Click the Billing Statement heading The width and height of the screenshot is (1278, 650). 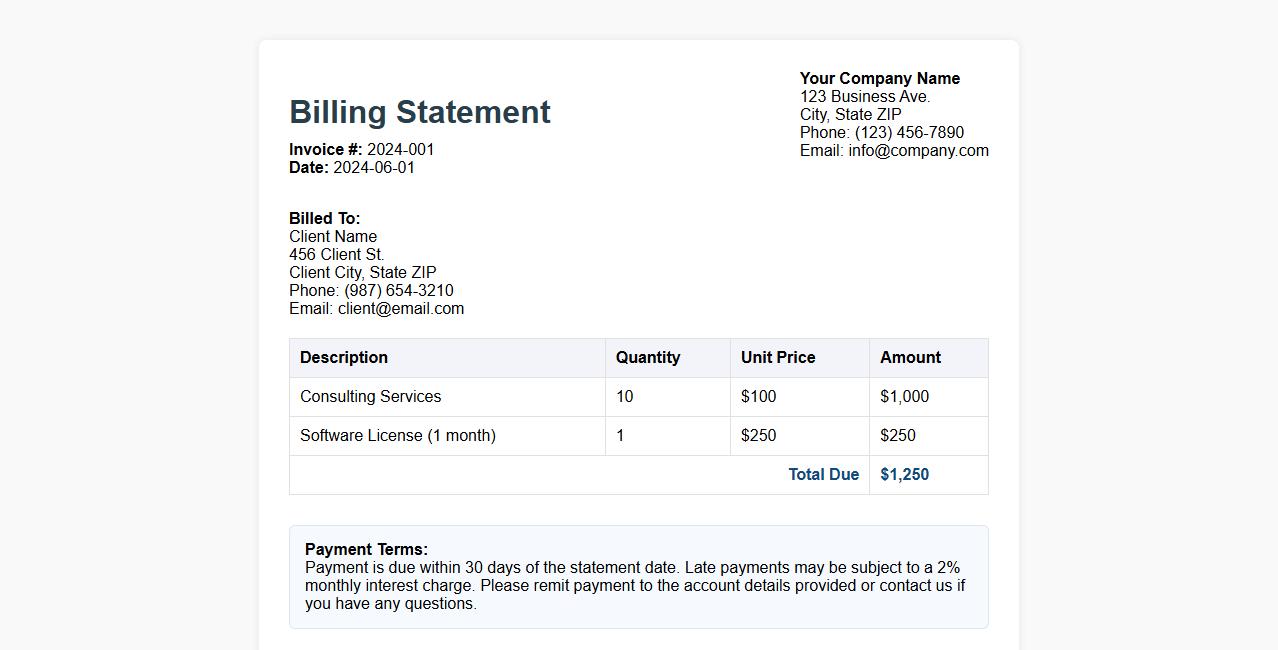[x=419, y=112]
